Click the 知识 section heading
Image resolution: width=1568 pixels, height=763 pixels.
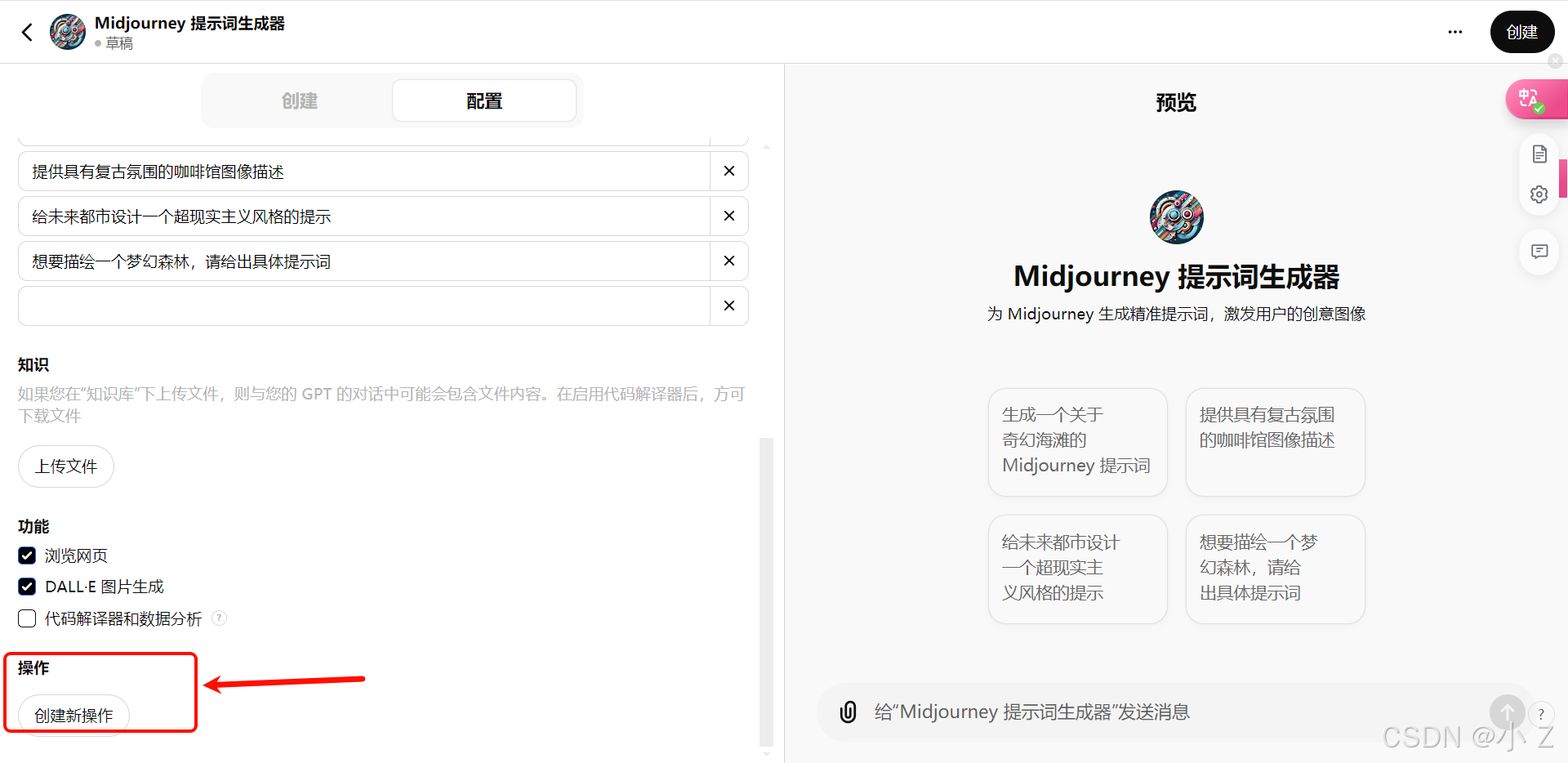pos(33,364)
